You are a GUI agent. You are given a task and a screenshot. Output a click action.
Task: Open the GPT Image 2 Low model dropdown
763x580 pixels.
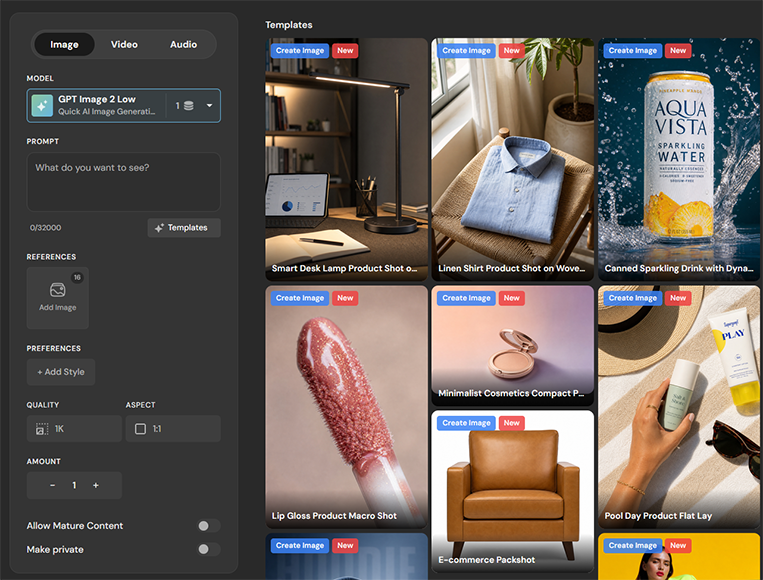(x=124, y=105)
